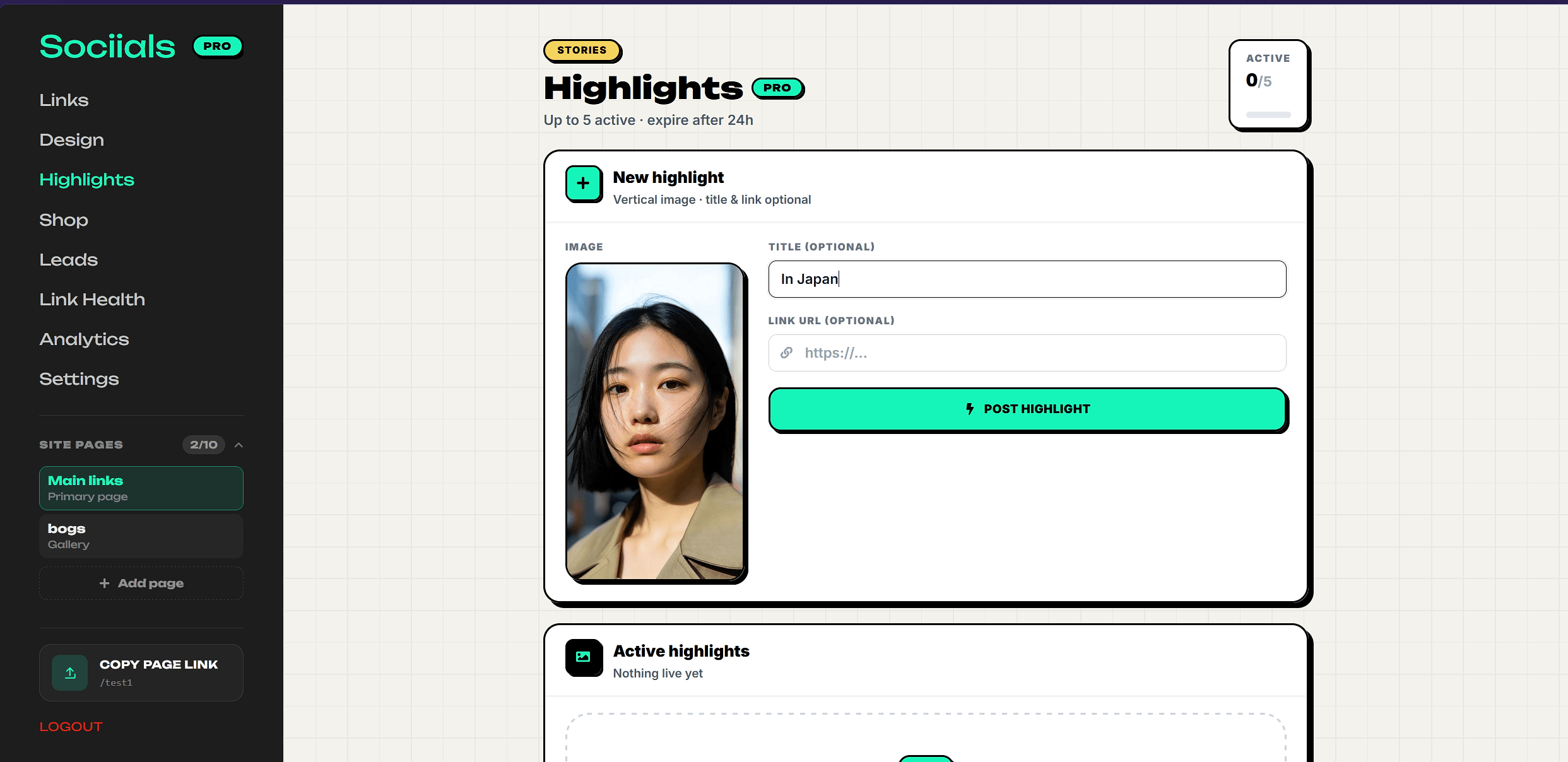Click Post Highlight button
Screen dimensions: 1568x762
(x=1027, y=409)
